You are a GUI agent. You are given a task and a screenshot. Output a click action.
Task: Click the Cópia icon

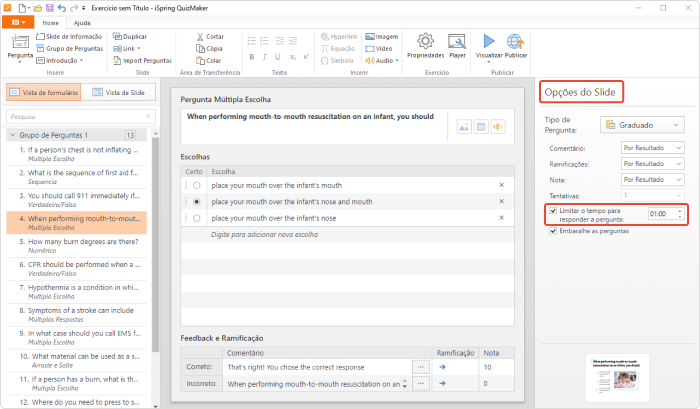click(x=200, y=49)
